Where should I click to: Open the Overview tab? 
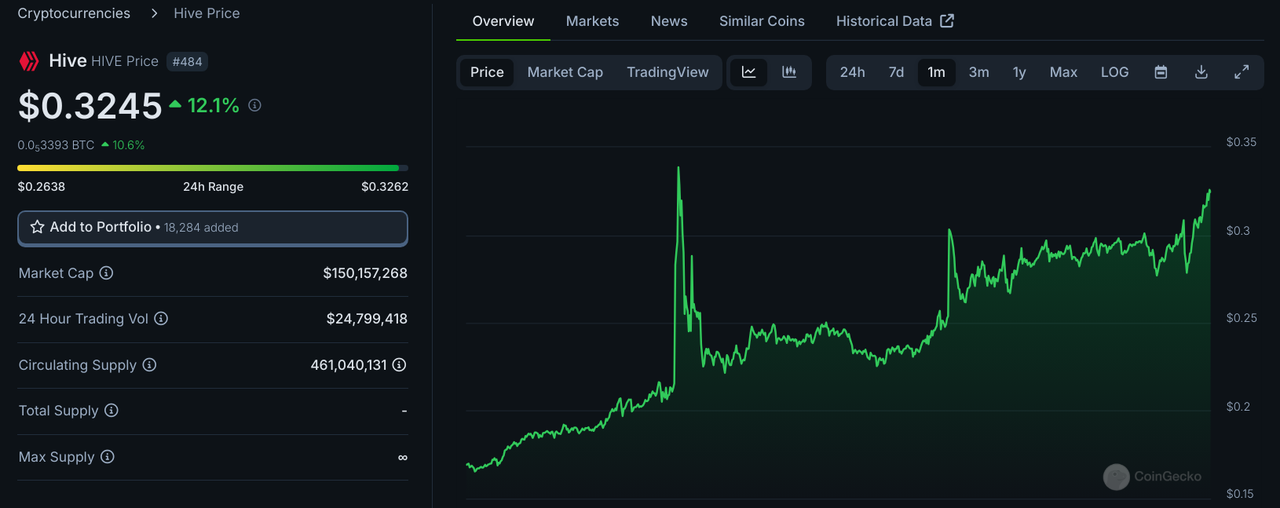(x=503, y=21)
